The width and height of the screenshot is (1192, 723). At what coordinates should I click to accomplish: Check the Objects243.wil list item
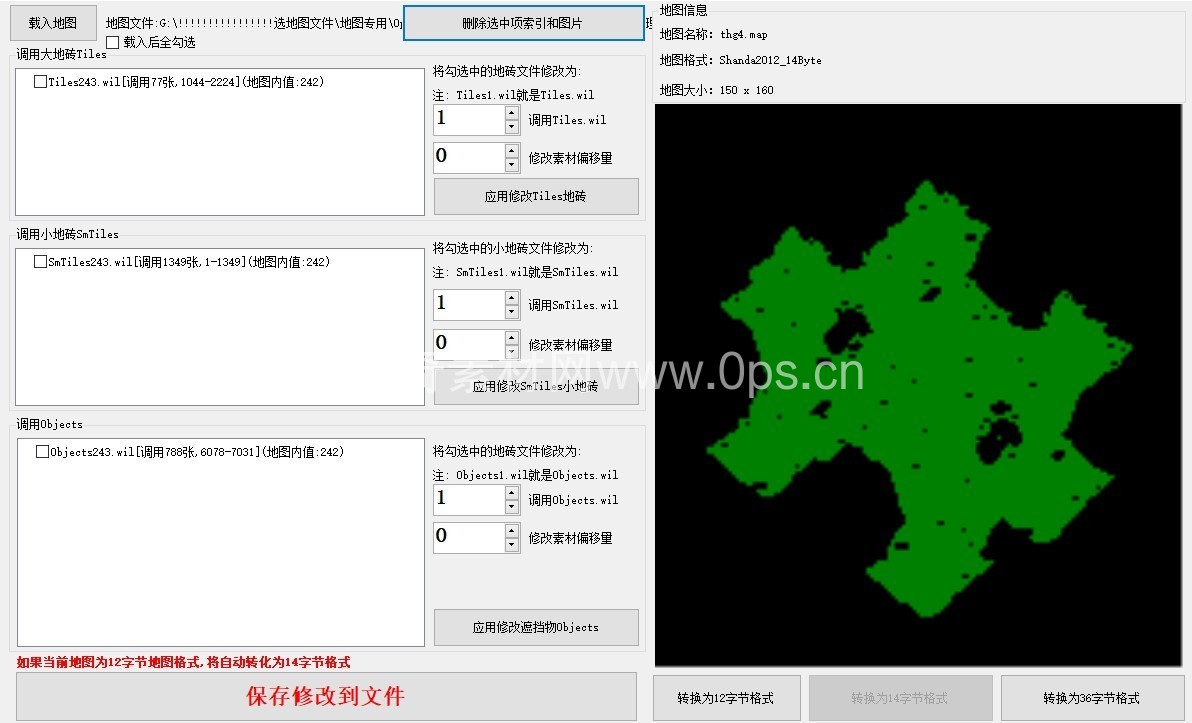click(42, 452)
